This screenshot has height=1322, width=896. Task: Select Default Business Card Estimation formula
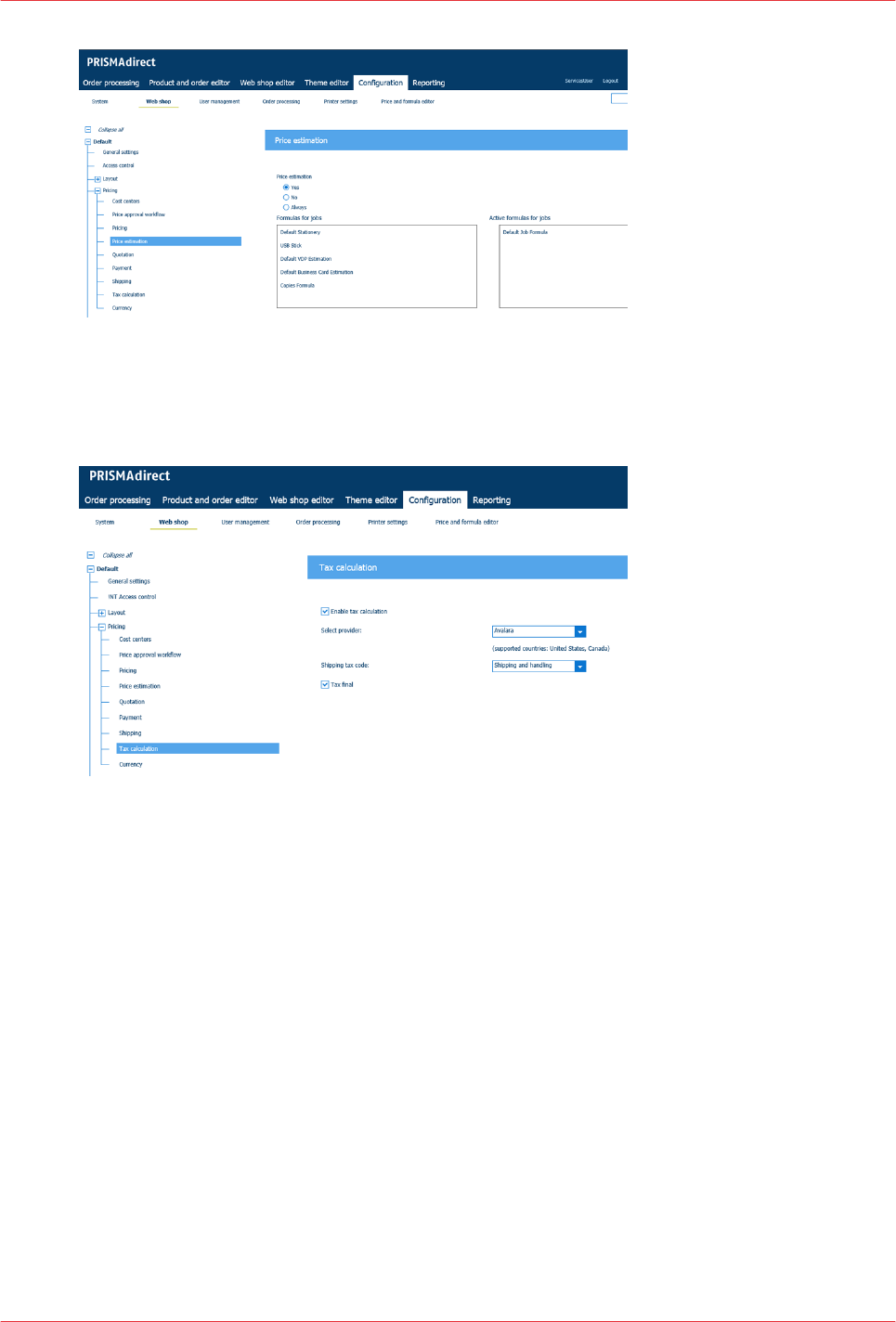click(x=317, y=272)
